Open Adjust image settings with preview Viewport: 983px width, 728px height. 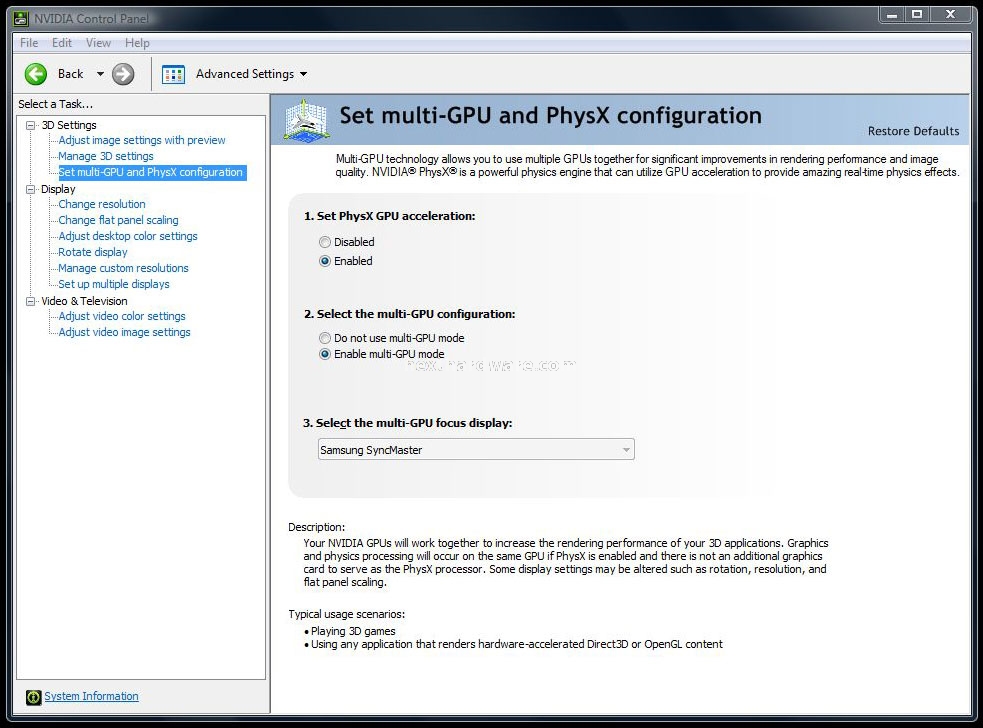142,140
